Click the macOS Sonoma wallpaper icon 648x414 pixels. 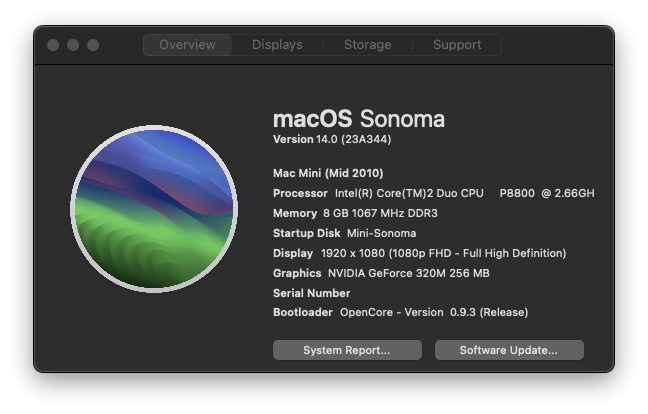tap(154, 209)
